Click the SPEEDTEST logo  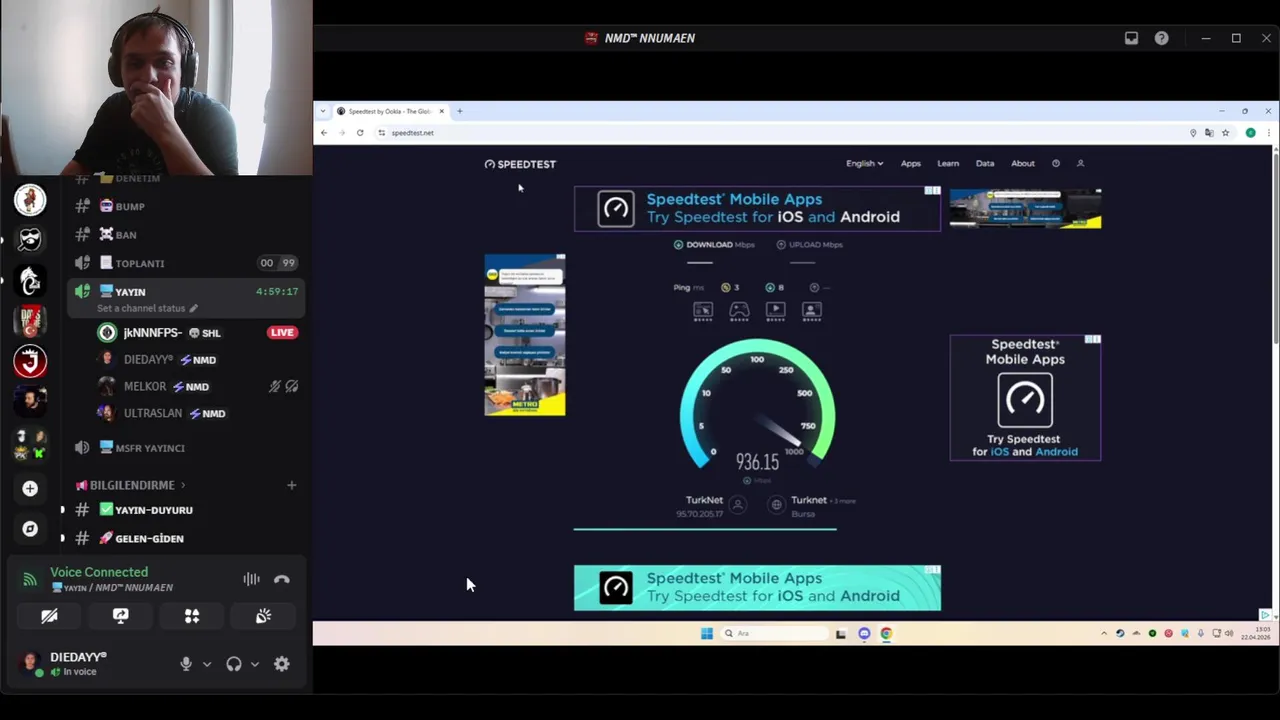point(520,164)
